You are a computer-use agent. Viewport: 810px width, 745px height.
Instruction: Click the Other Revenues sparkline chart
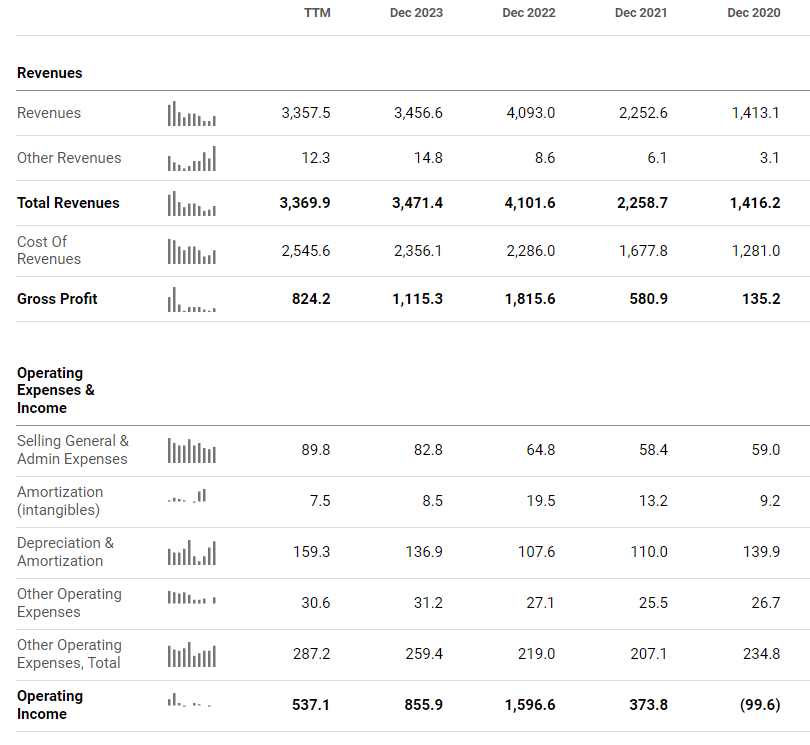[x=191, y=159]
